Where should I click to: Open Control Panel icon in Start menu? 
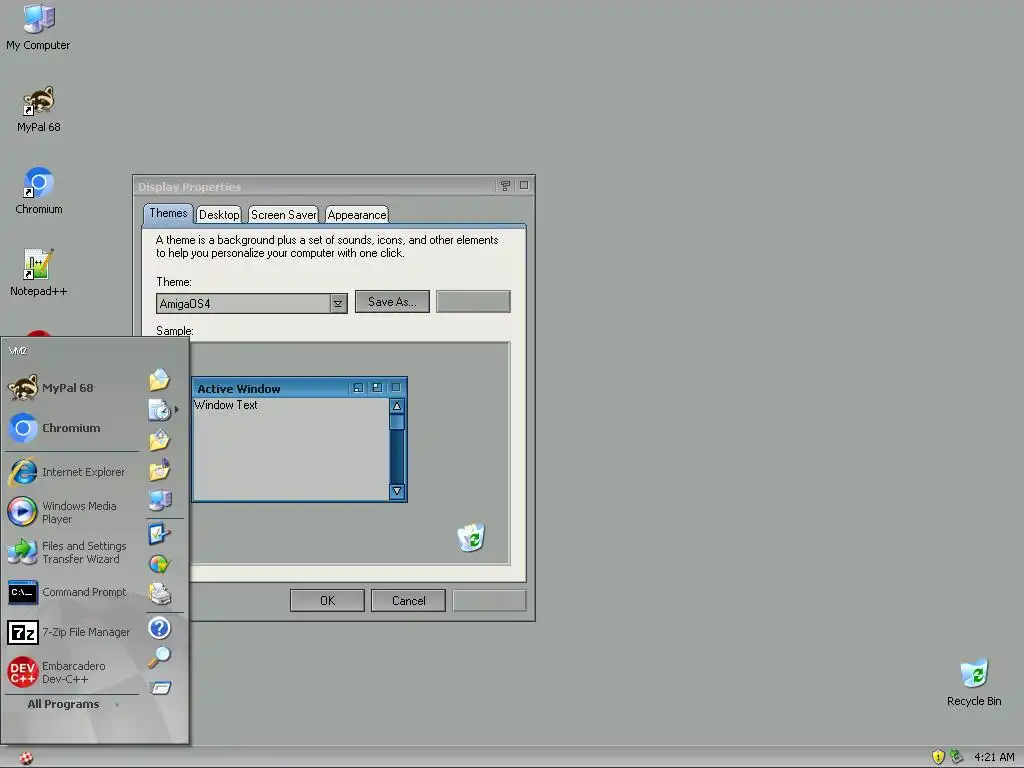pos(159,534)
